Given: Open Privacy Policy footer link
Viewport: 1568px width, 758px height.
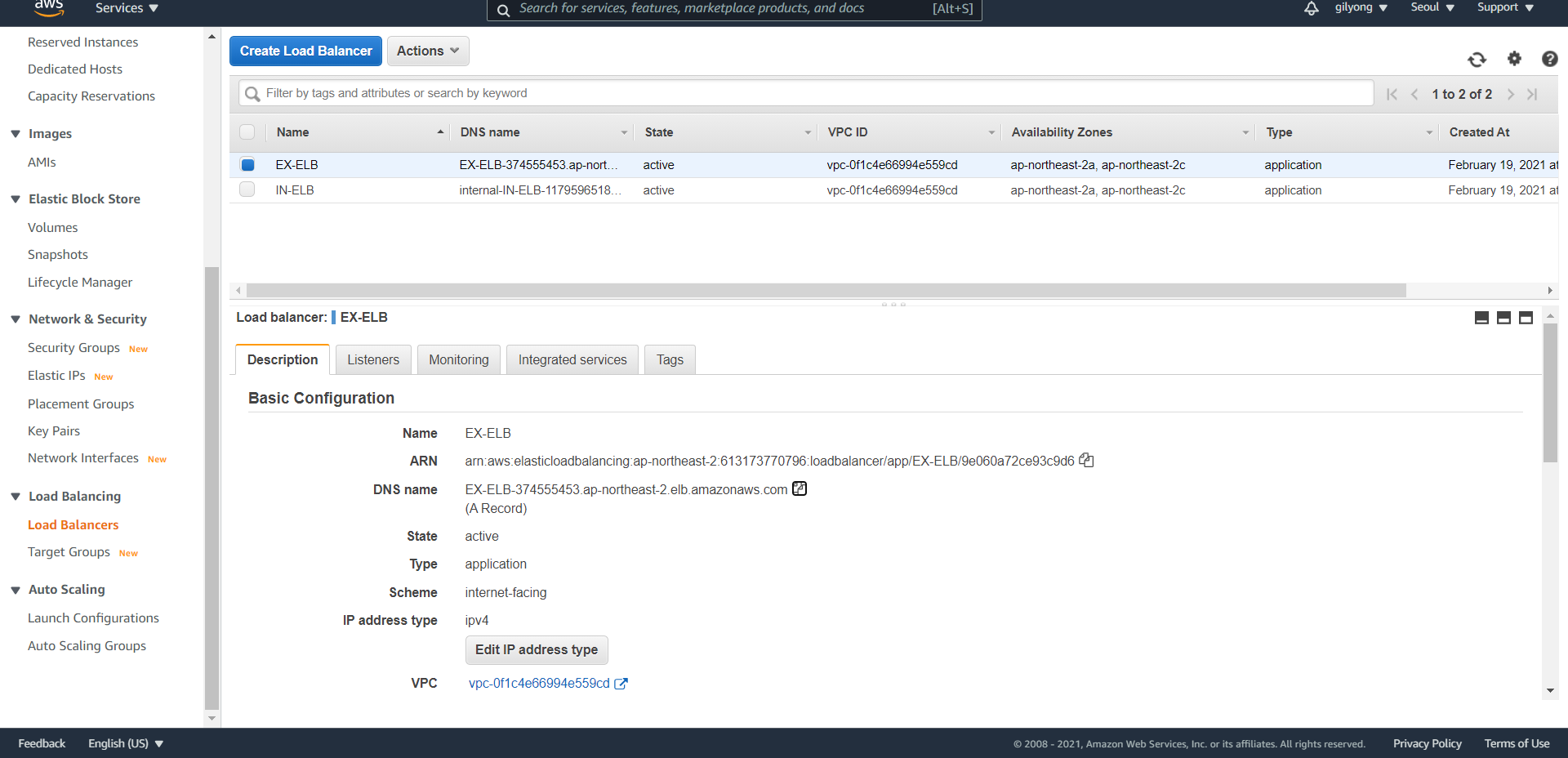Looking at the screenshot, I should 1428,743.
